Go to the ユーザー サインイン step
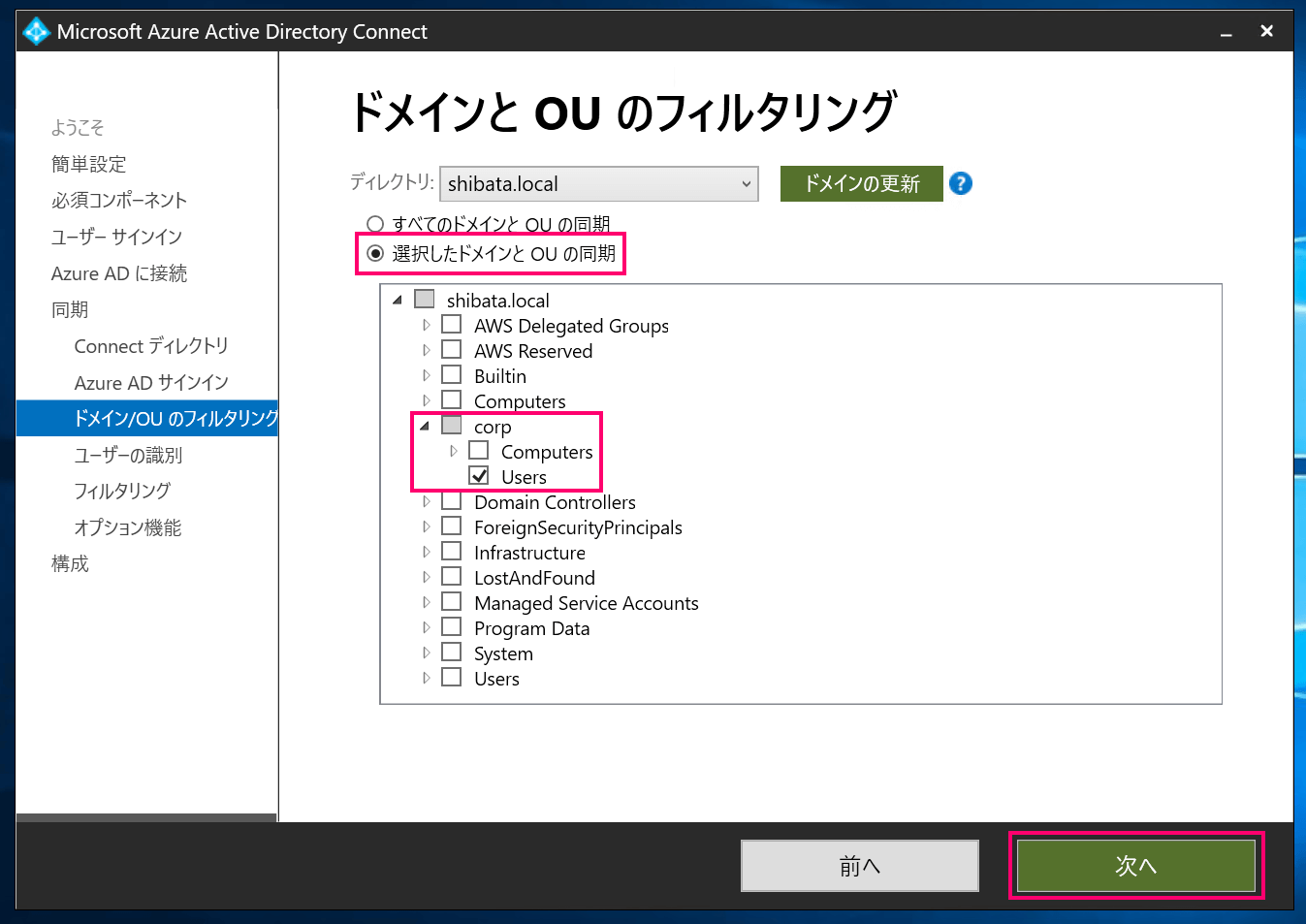 click(x=116, y=237)
